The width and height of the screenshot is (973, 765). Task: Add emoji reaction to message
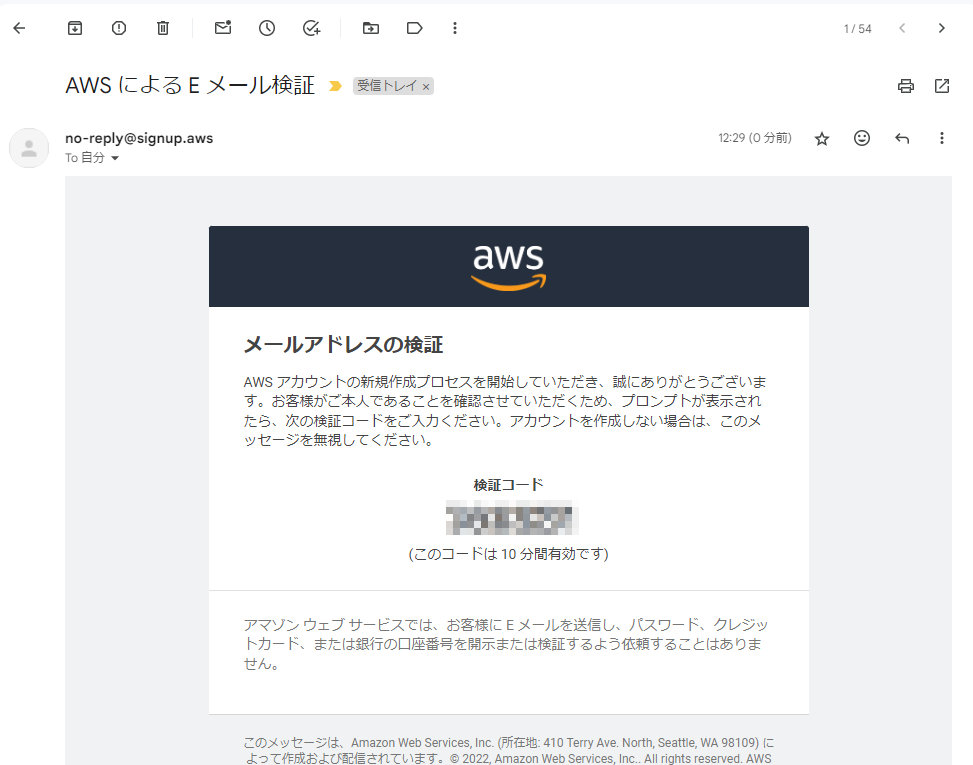click(x=862, y=138)
